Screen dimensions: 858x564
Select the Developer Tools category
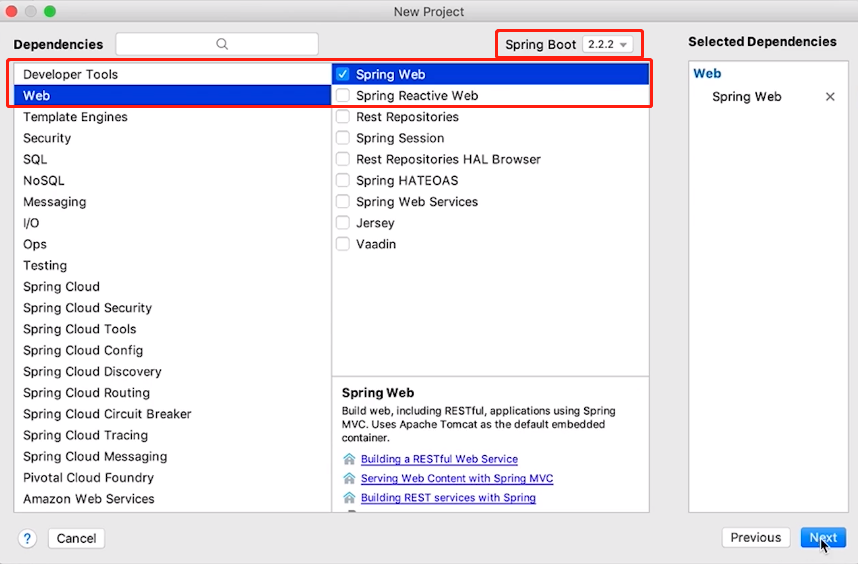(x=70, y=74)
